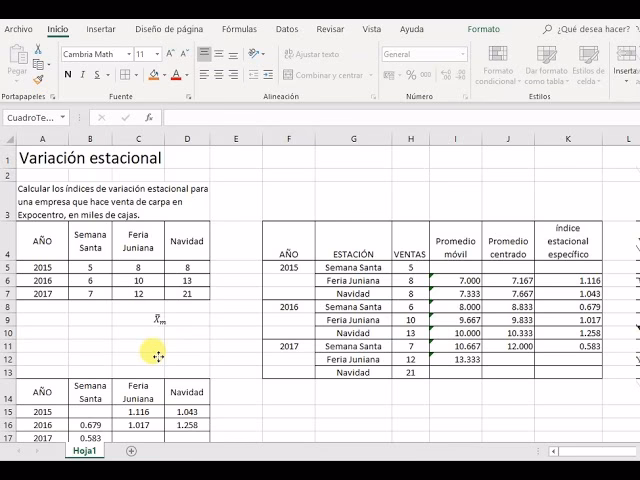Open fill color dropdown arrow
This screenshot has width=640, height=480.
164,75
